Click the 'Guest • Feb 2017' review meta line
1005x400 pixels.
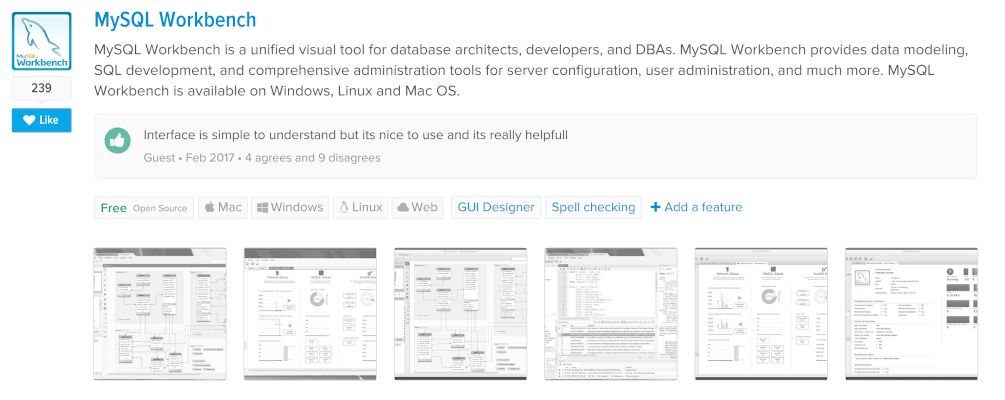(262, 158)
